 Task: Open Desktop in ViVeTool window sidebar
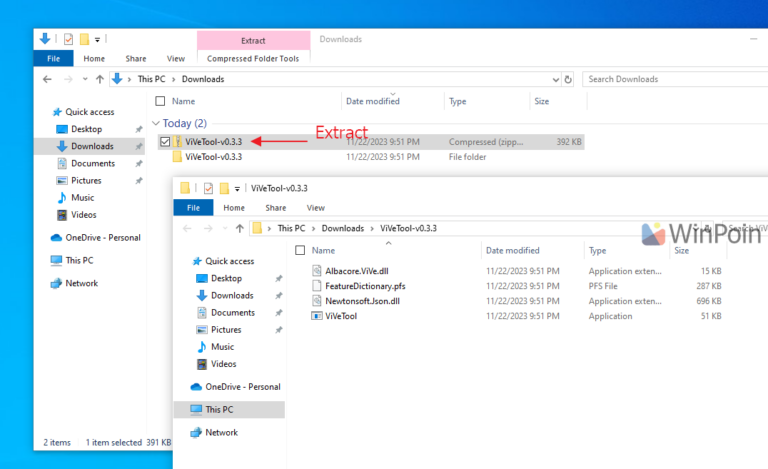(x=226, y=279)
